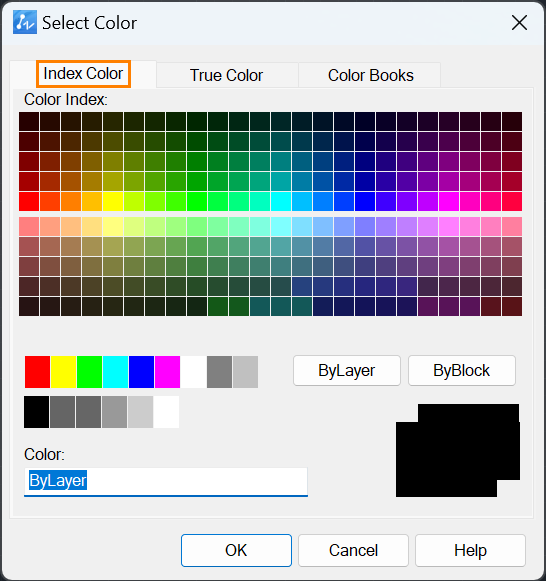
Task: Pick the red standard color swatch
Action: pyautogui.click(x=37, y=372)
